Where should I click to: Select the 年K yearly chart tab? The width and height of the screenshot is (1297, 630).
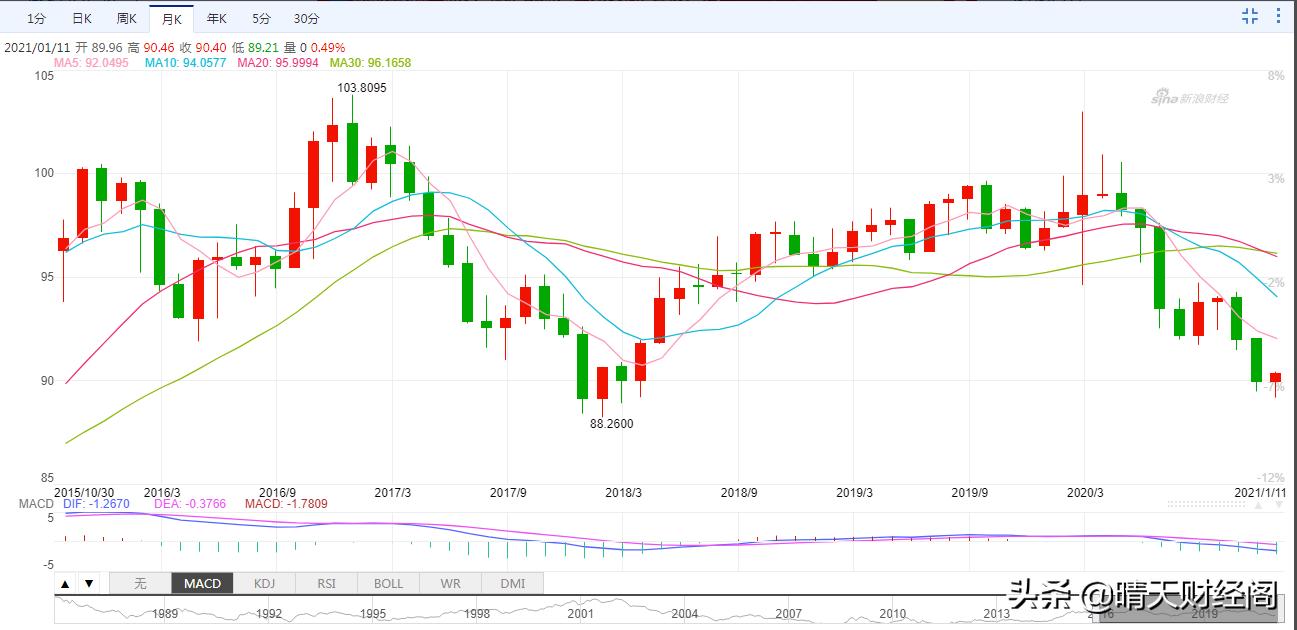[x=216, y=18]
